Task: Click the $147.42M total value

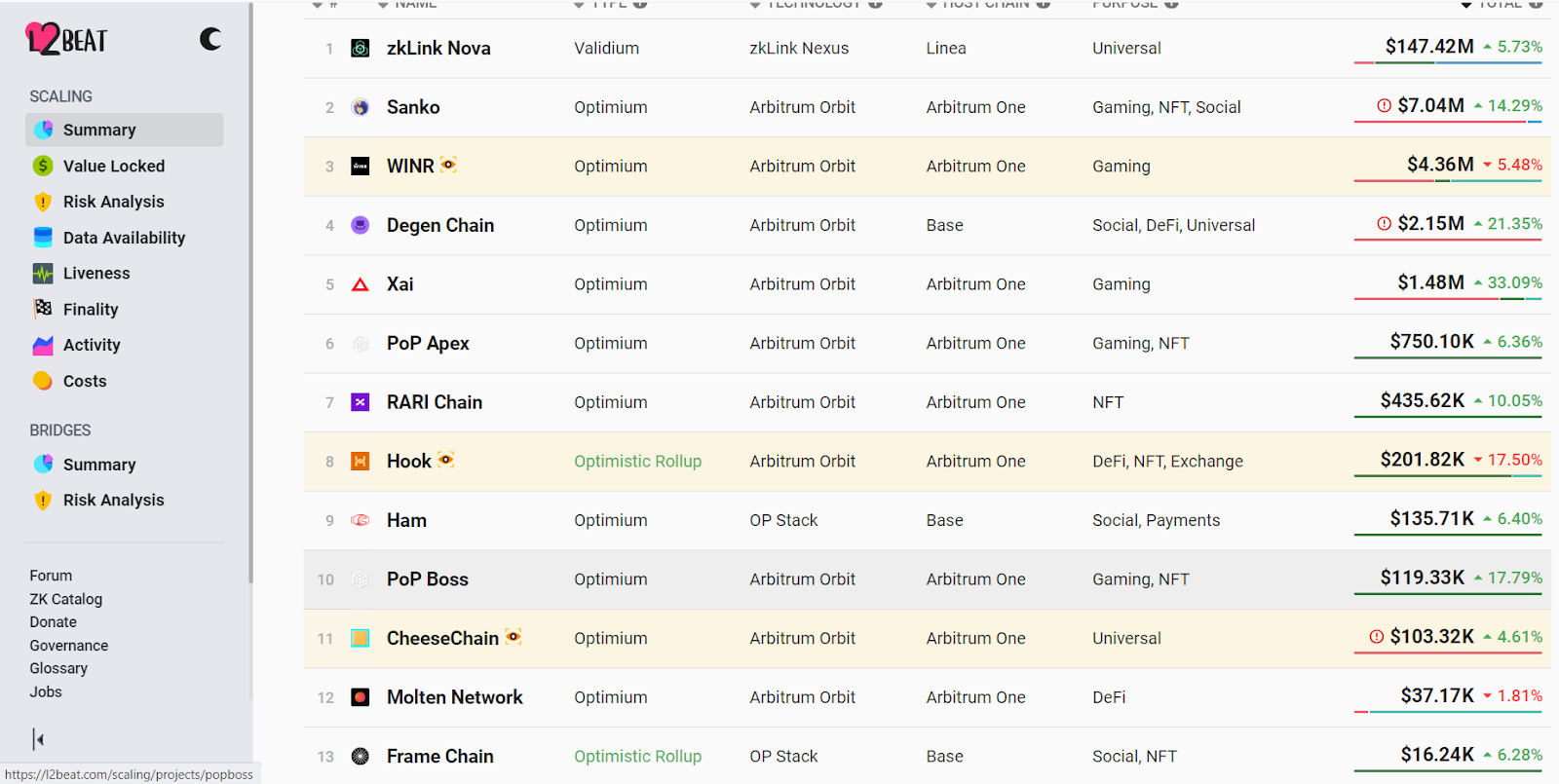Action: (1429, 47)
